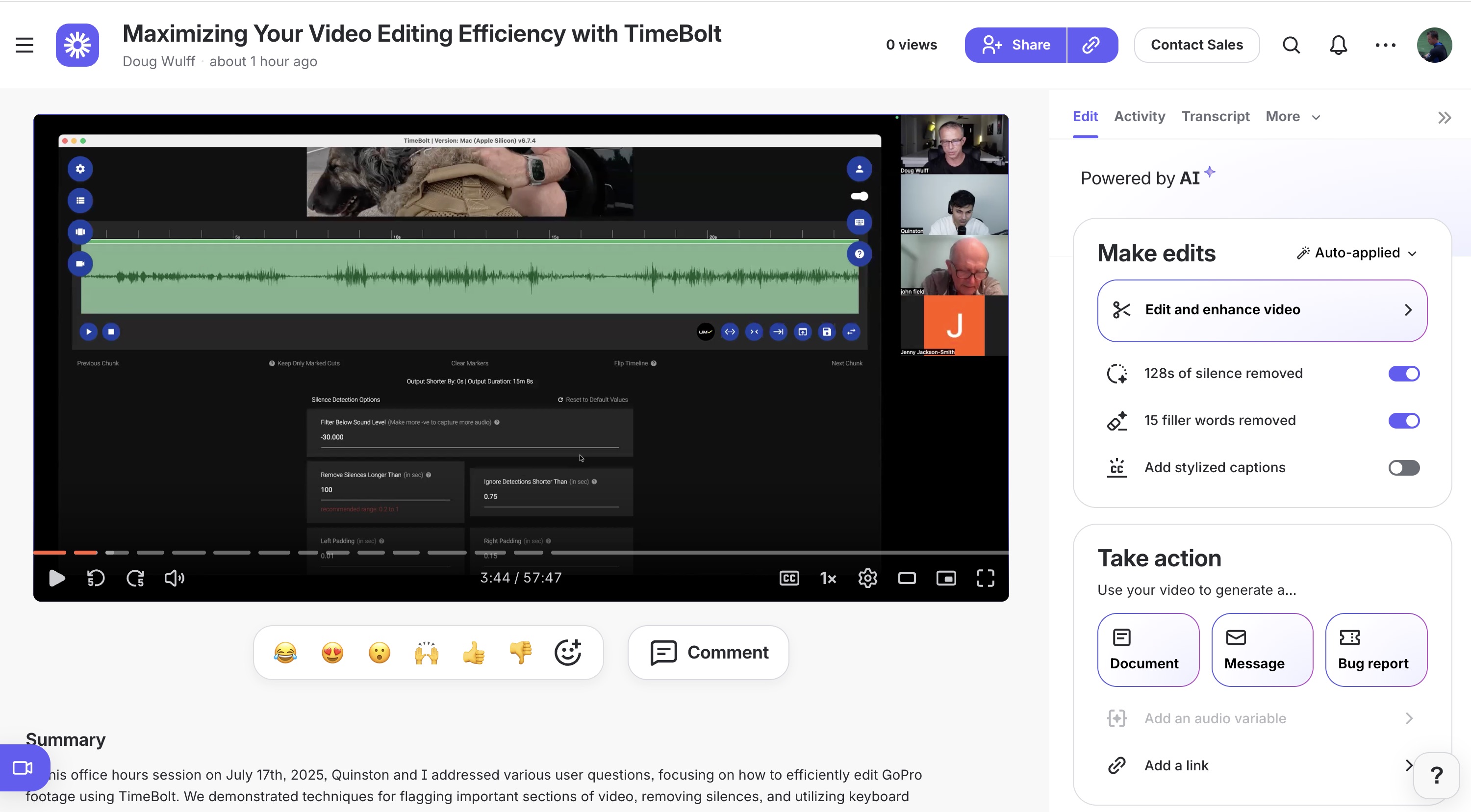Image resolution: width=1471 pixels, height=812 pixels.
Task: Enter fullscreen video mode
Action: tap(985, 578)
